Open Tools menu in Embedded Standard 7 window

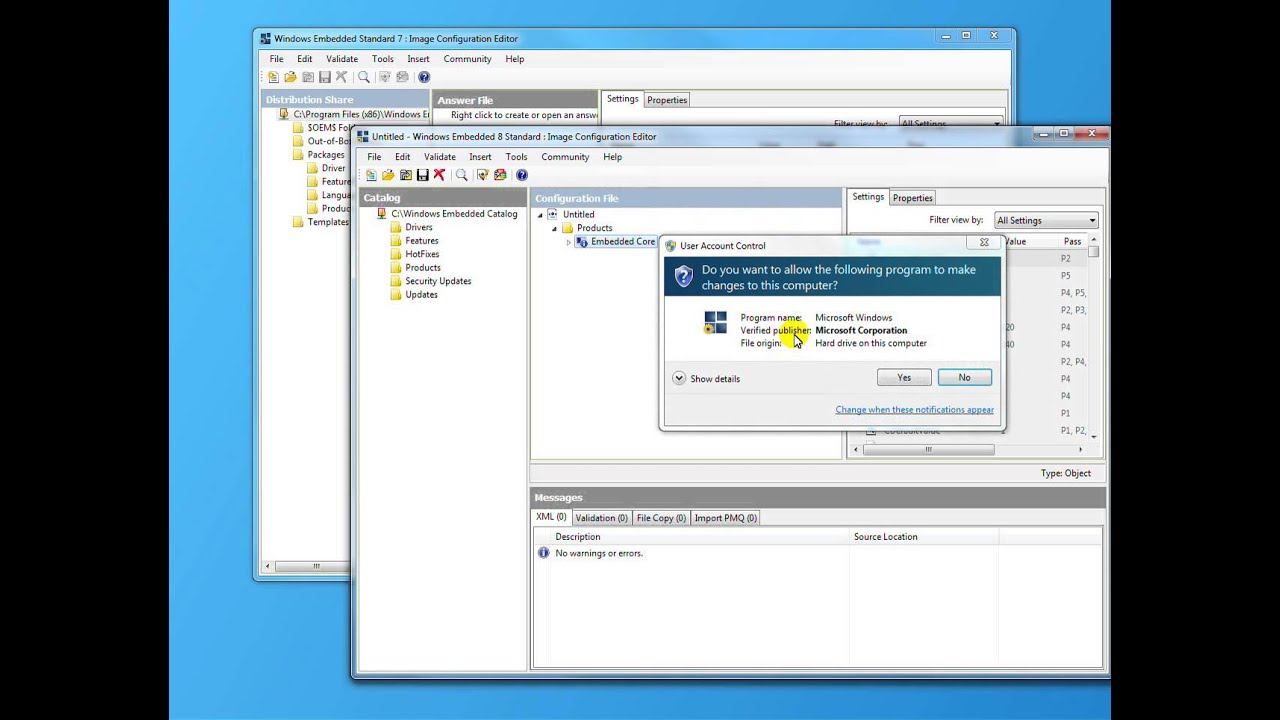(382, 59)
